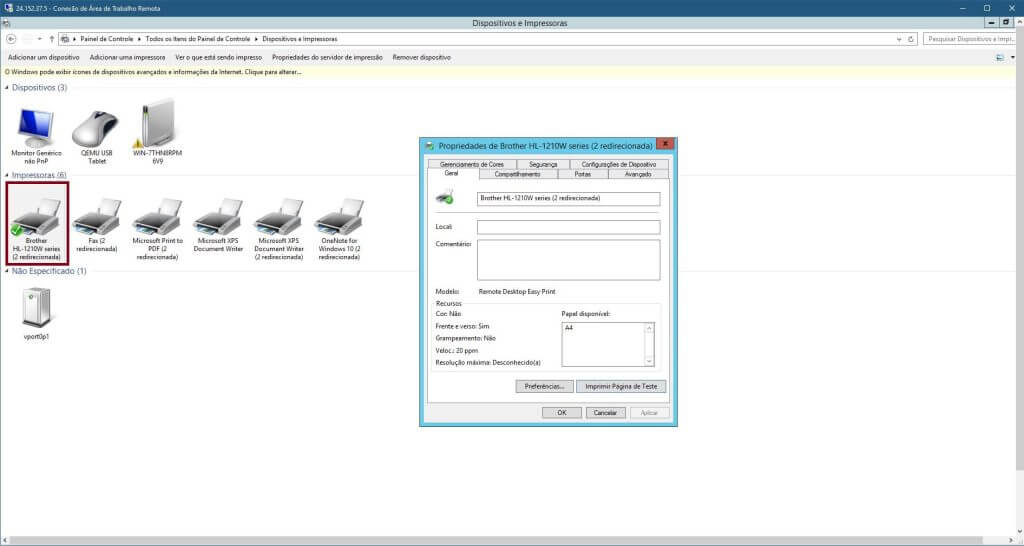Click the Local input field
1024x546 pixels.
coord(568,227)
